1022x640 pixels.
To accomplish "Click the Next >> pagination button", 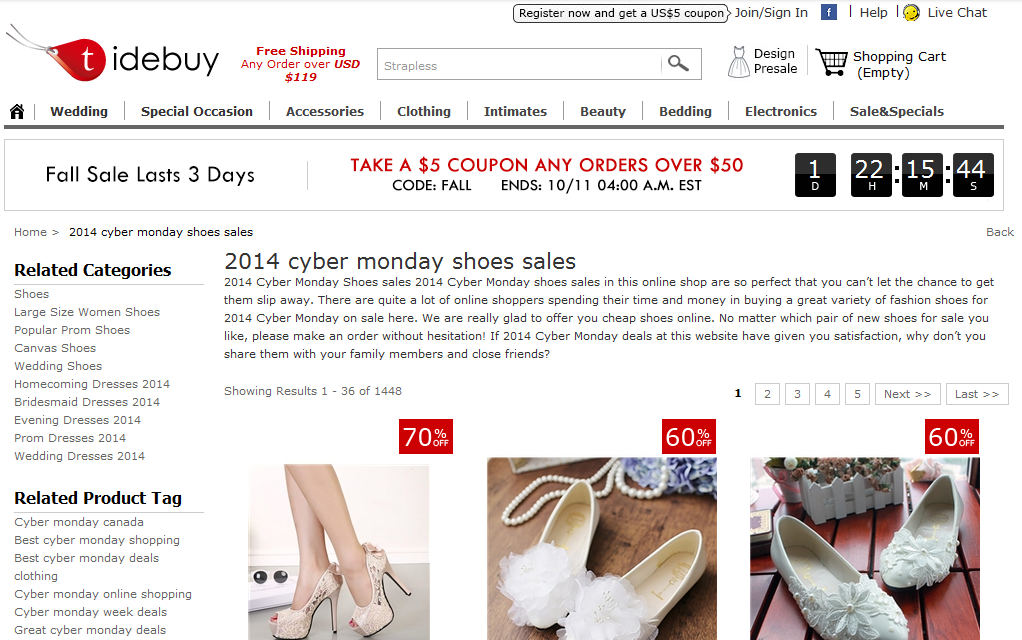I will click(907, 394).
